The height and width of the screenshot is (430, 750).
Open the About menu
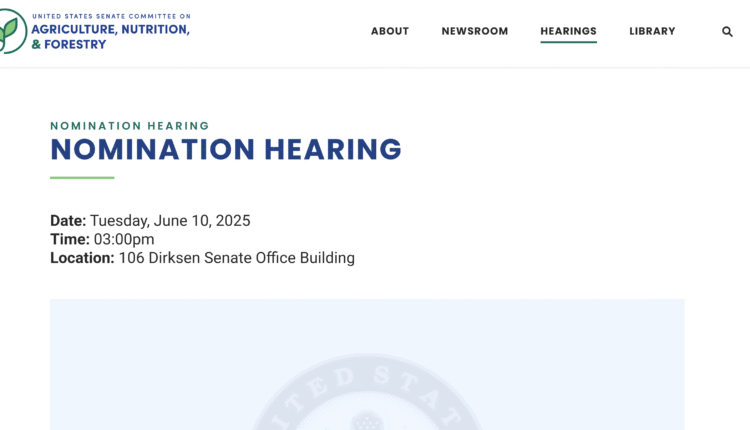coord(390,31)
